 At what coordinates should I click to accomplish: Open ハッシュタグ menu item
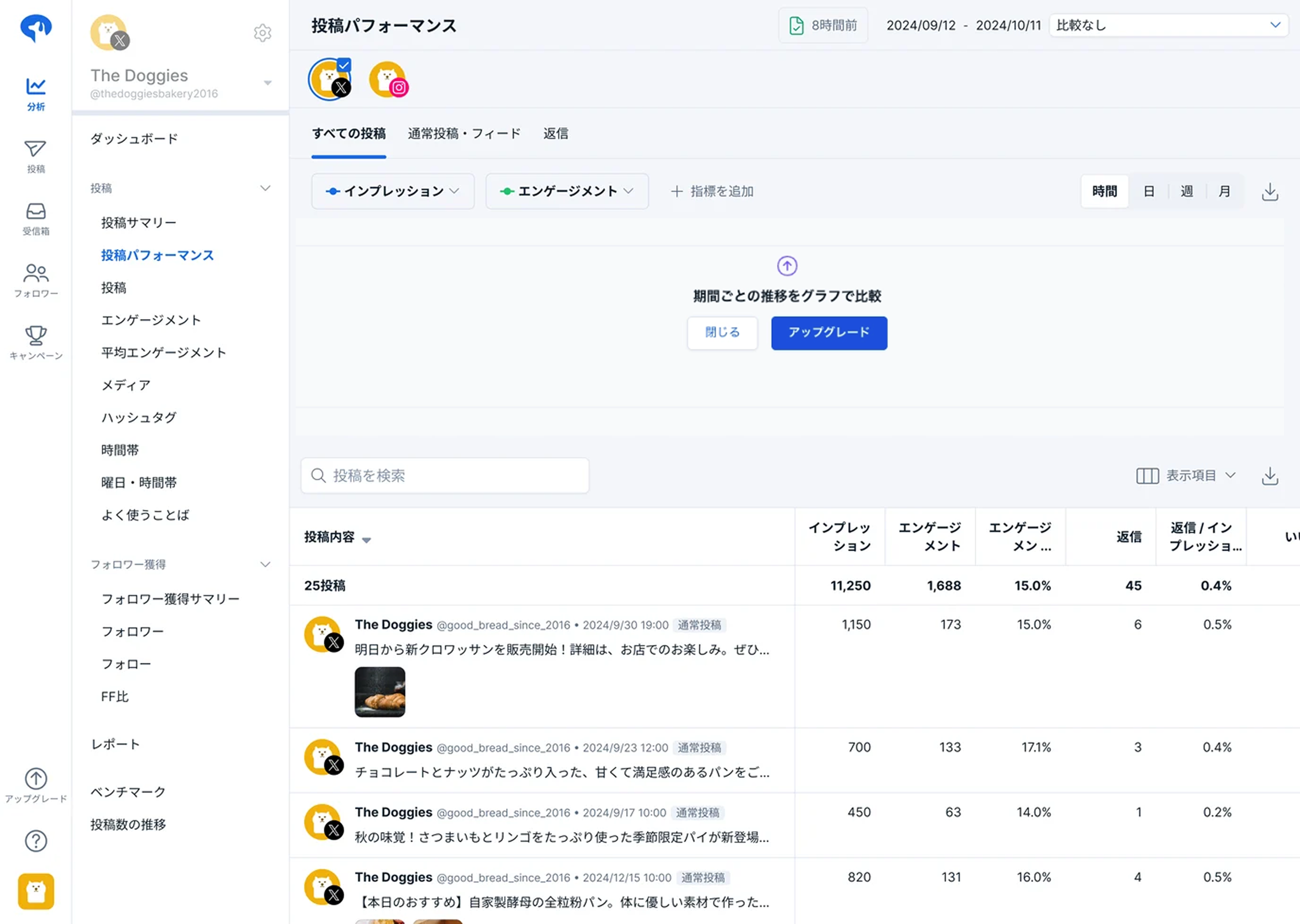pos(139,418)
